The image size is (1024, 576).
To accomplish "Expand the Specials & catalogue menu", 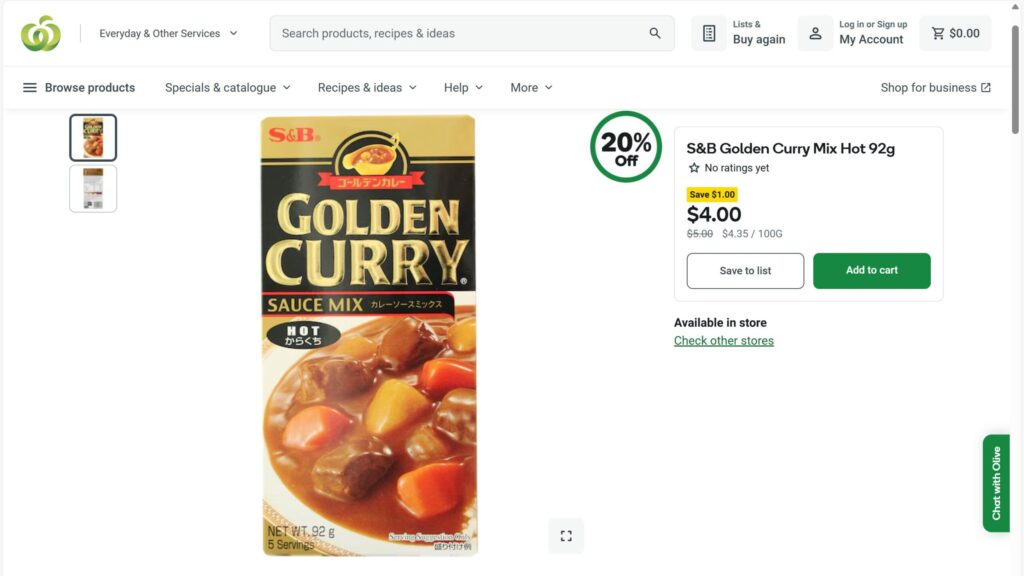I will (x=228, y=88).
